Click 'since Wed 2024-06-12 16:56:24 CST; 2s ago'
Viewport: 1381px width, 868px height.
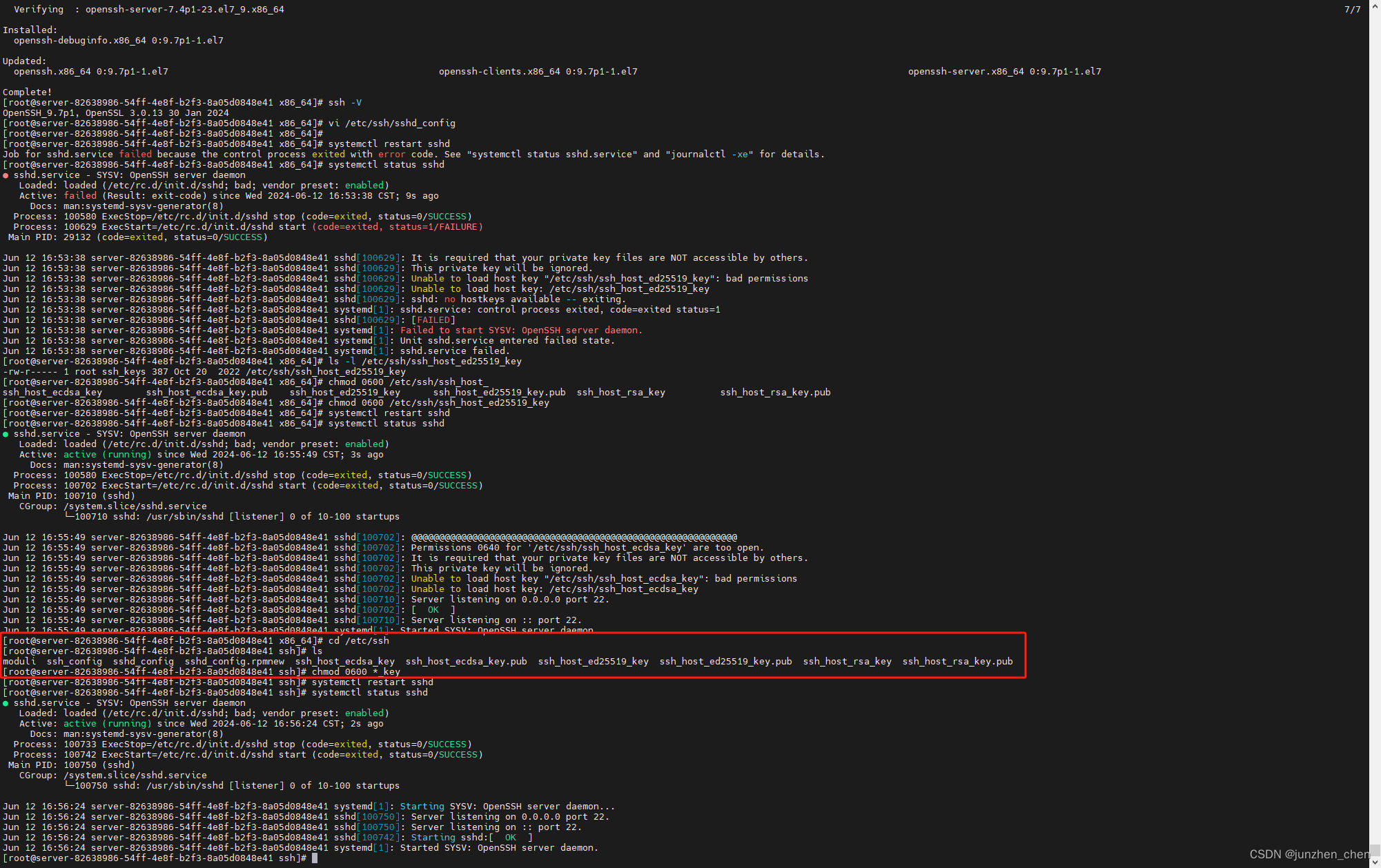(270, 723)
